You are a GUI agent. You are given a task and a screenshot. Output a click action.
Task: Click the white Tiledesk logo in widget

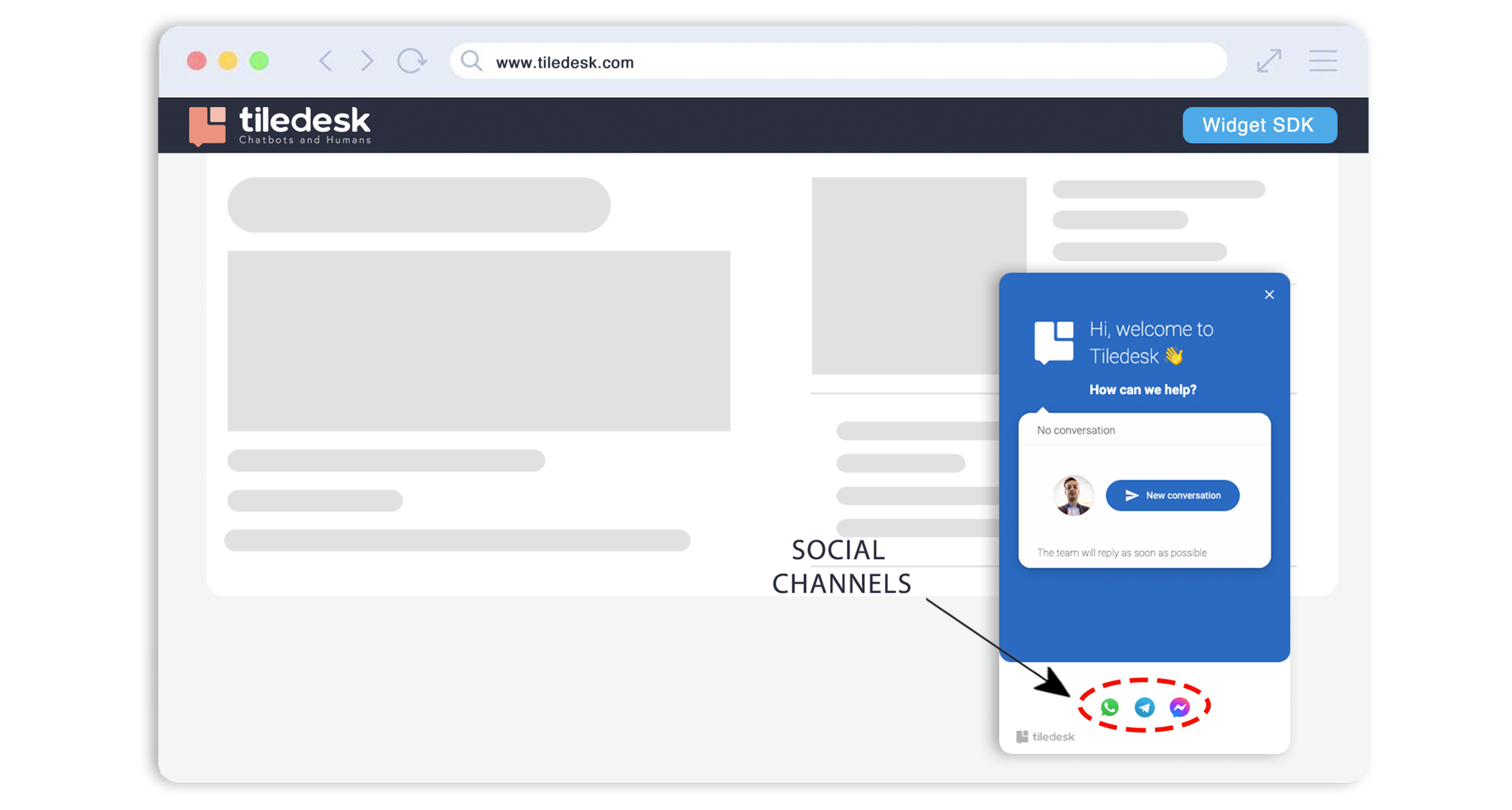point(1054,342)
